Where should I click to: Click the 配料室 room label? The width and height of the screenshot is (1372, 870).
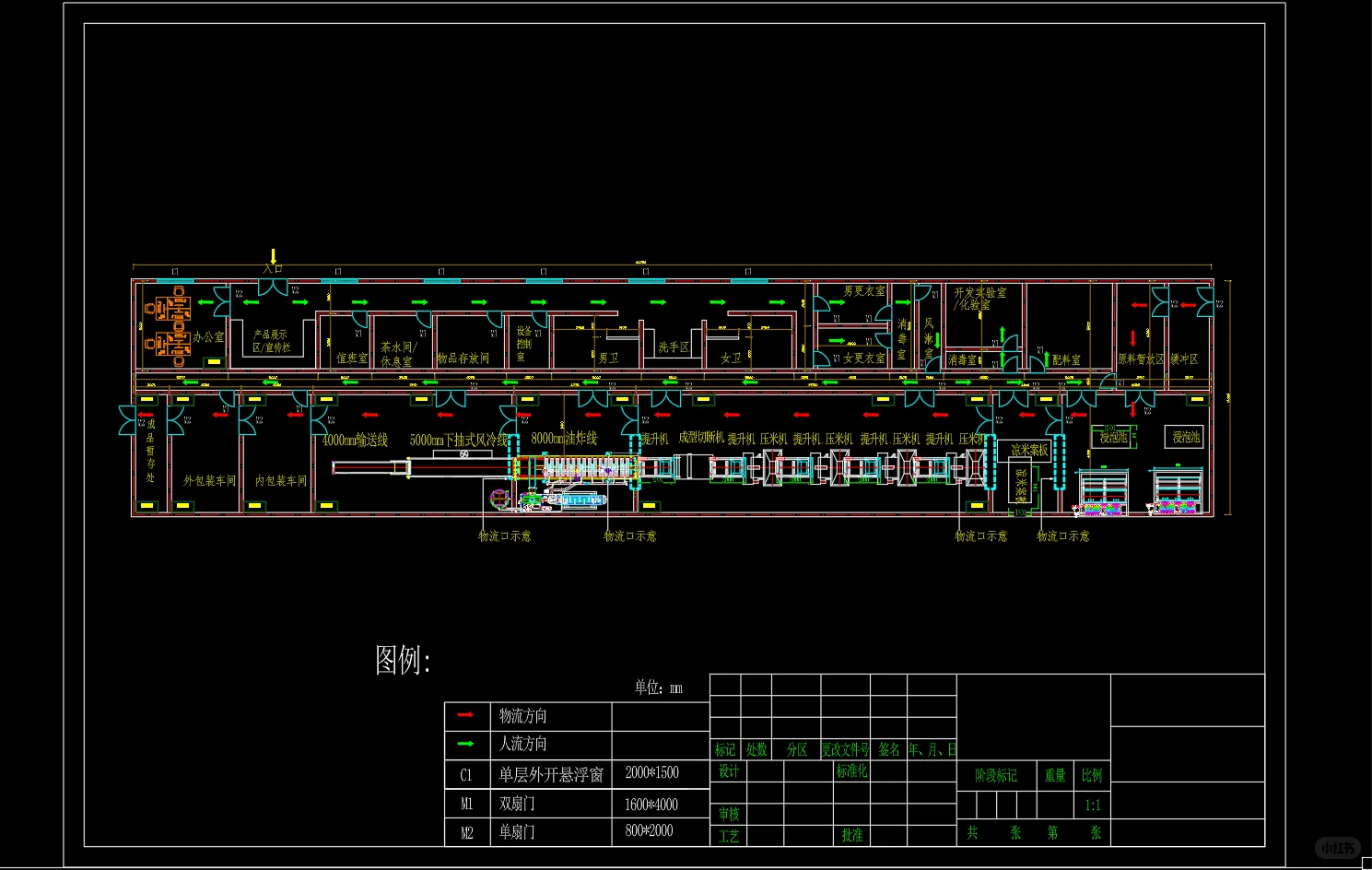coord(1066,359)
